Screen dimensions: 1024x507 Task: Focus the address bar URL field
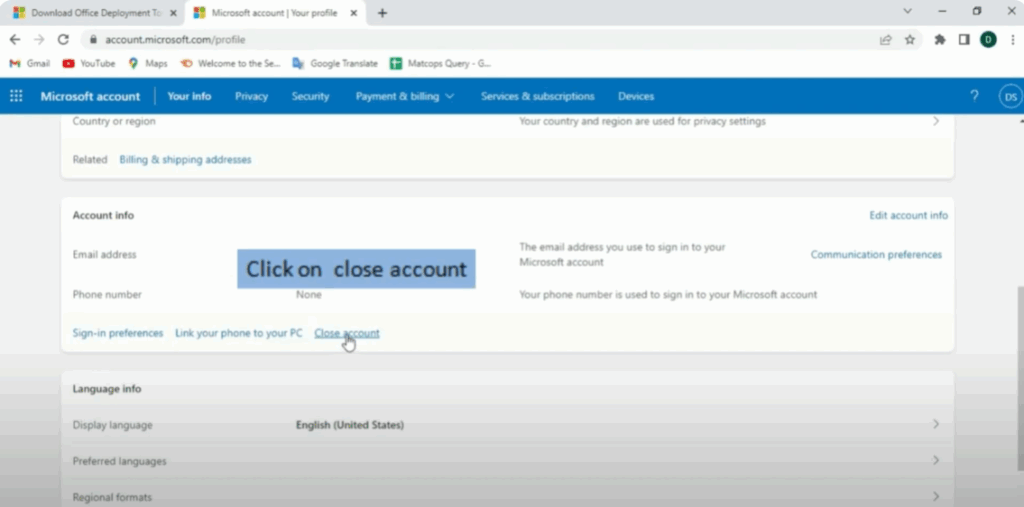(483, 39)
